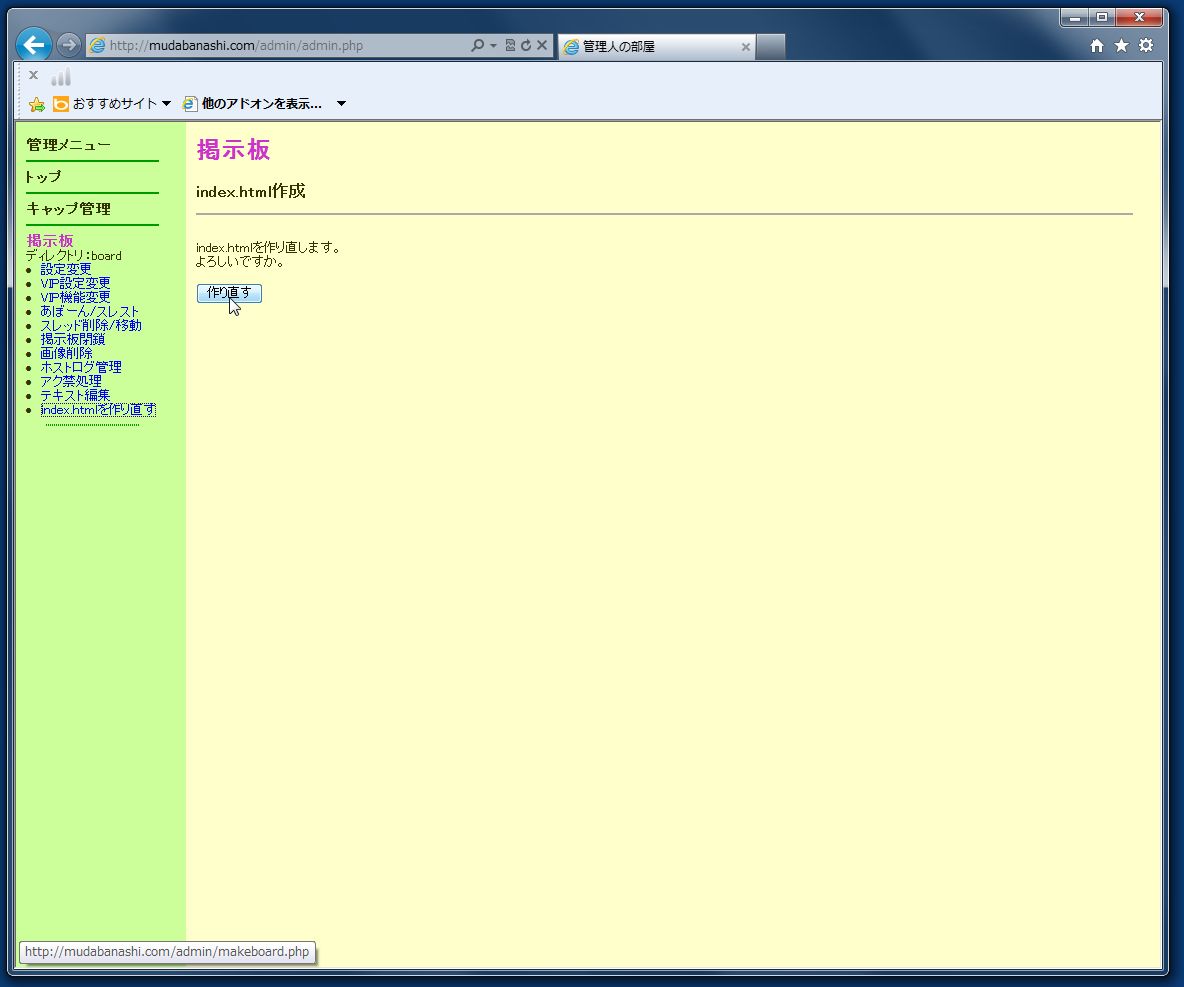Click the ディレクトリ:board text
The width and height of the screenshot is (1184, 987).
73,255
